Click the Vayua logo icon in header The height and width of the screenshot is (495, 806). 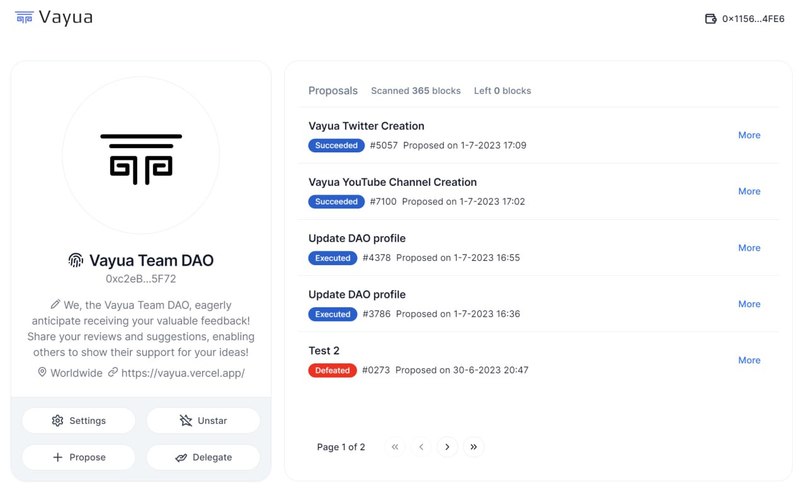coord(24,17)
